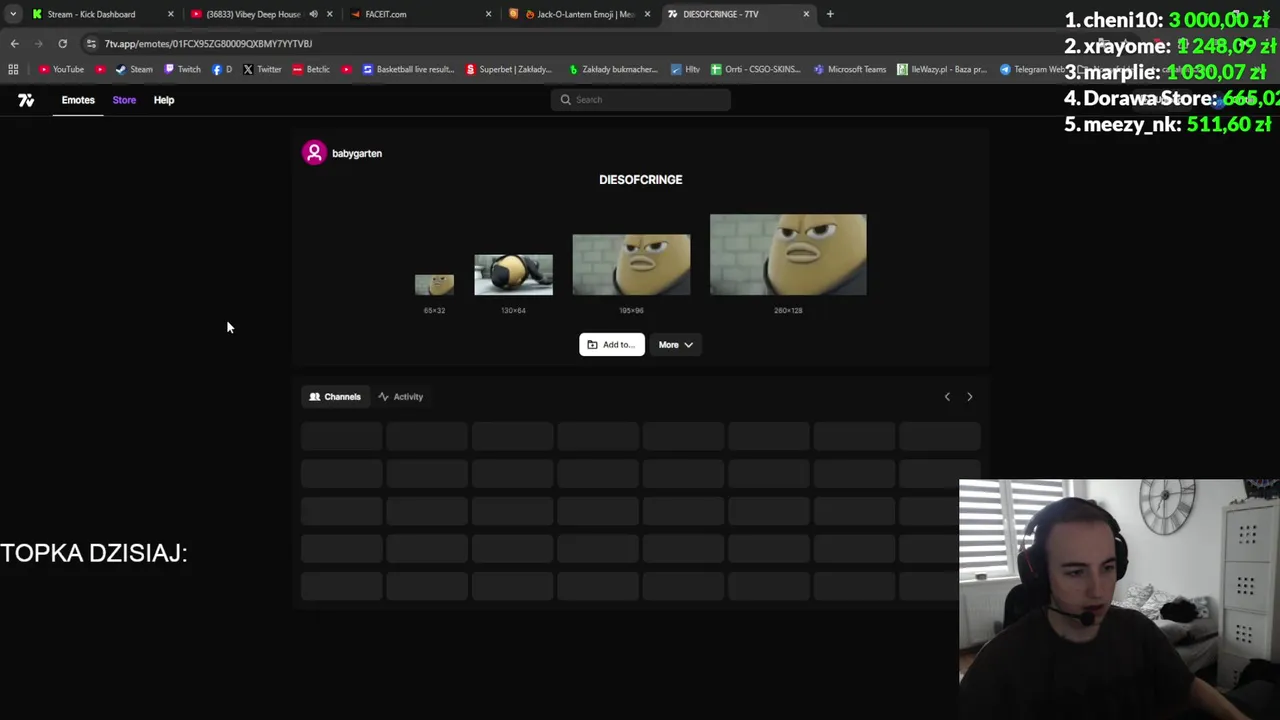Open the Help navigation tab
This screenshot has width=1280, height=720.
pyautogui.click(x=164, y=100)
